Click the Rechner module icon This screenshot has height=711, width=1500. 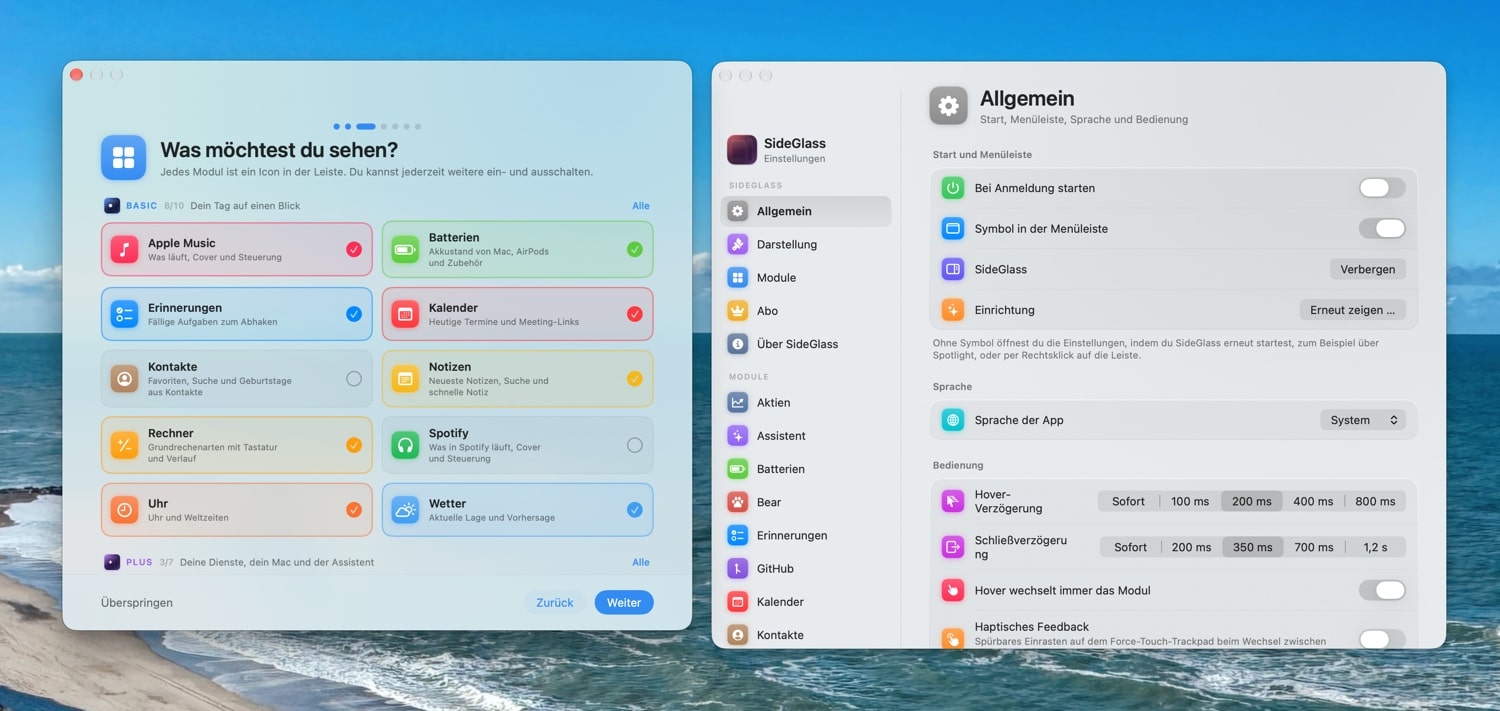pos(124,445)
